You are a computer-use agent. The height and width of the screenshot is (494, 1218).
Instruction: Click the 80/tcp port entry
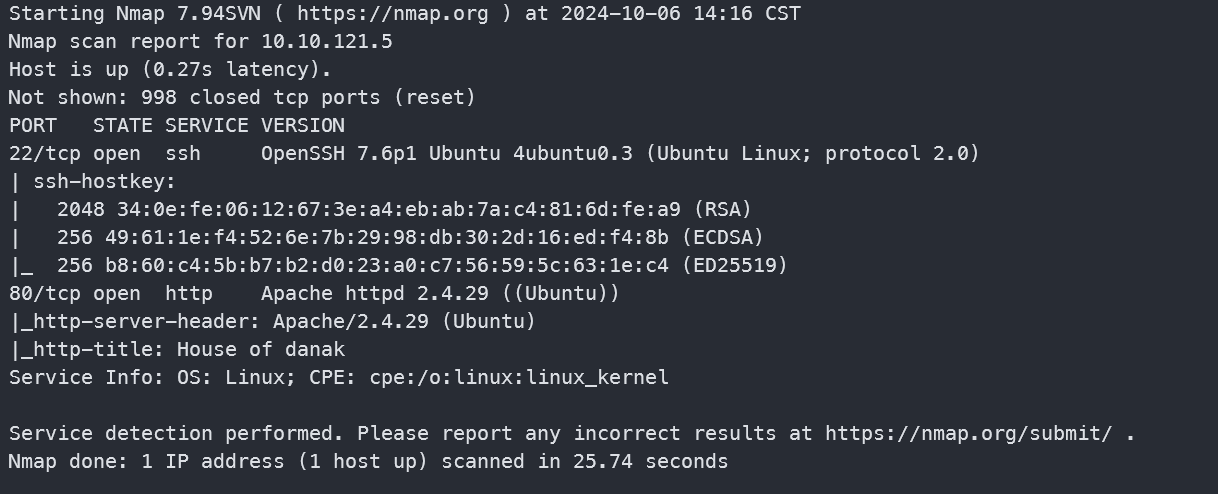45,294
